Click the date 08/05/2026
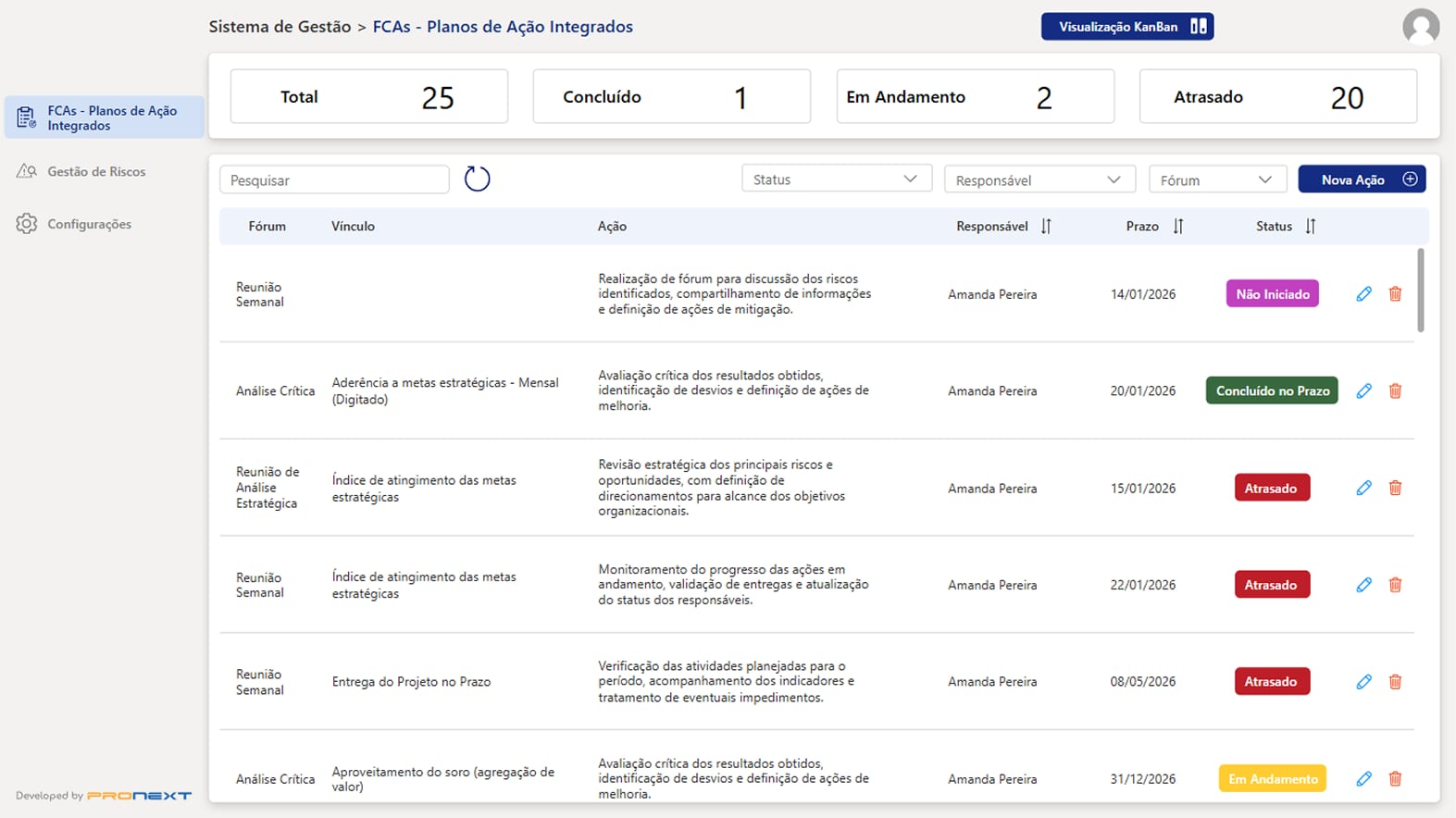The image size is (1456, 818). [1143, 682]
